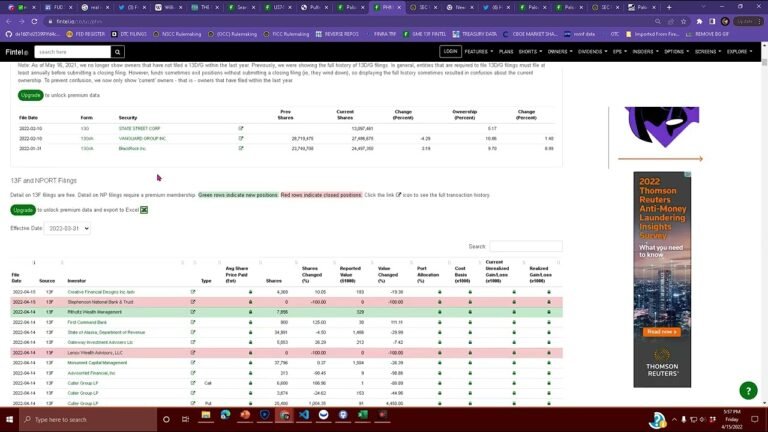
Task: Click the browser address bar
Action: click(343, 22)
